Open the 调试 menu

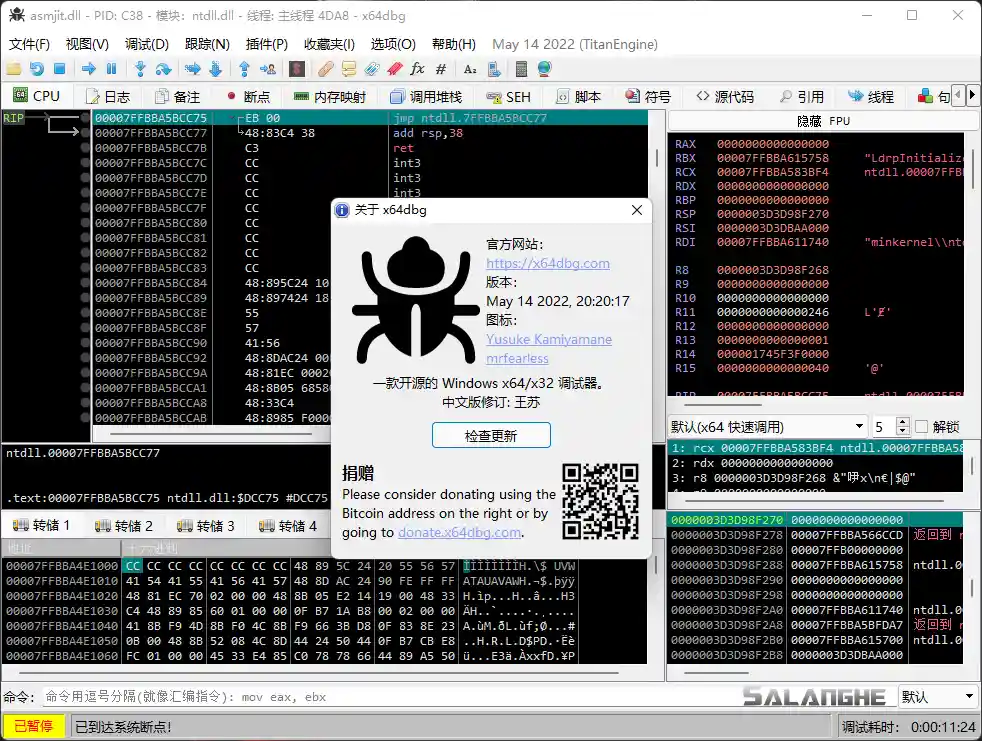146,44
